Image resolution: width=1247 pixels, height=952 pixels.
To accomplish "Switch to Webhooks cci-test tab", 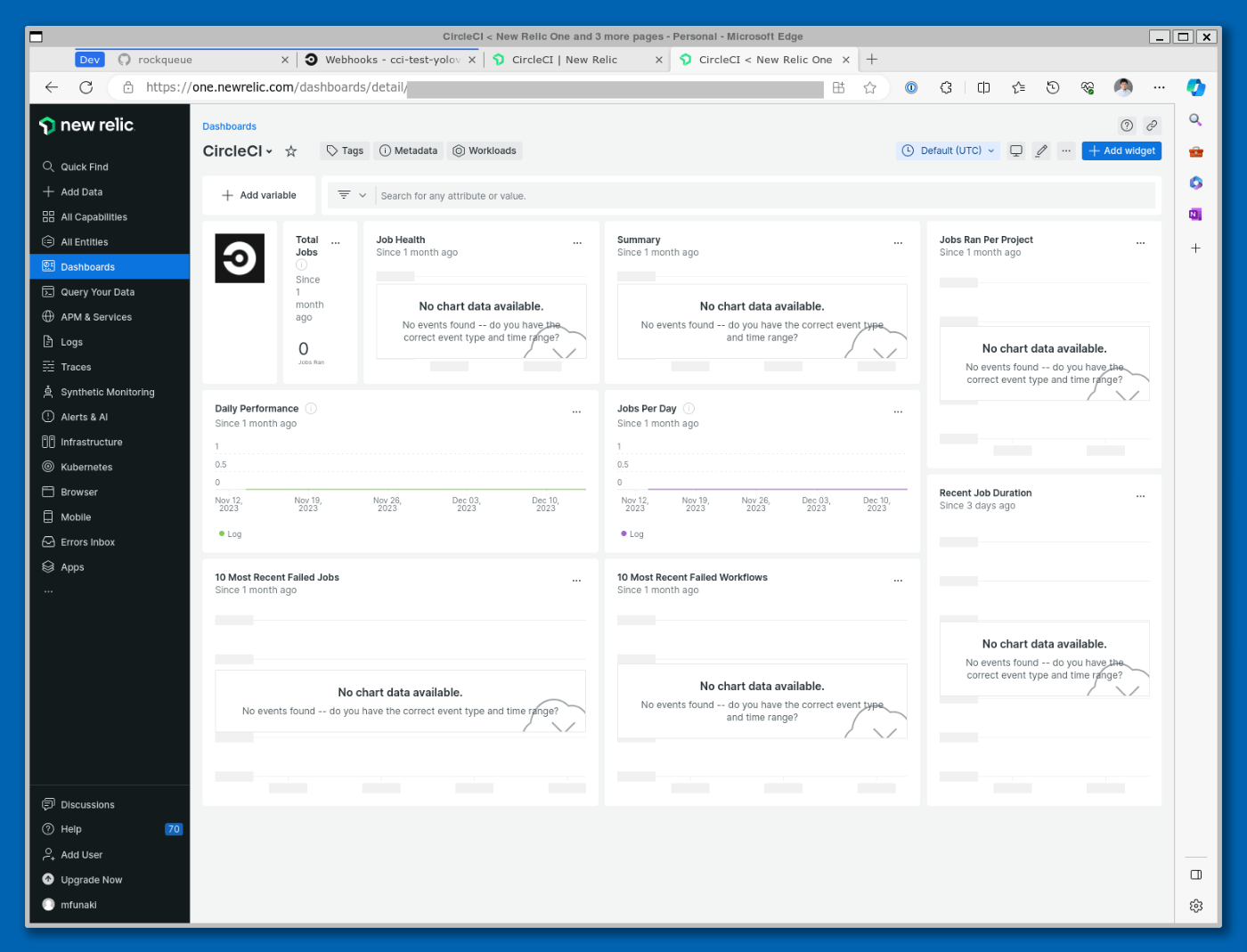I will click(392, 60).
